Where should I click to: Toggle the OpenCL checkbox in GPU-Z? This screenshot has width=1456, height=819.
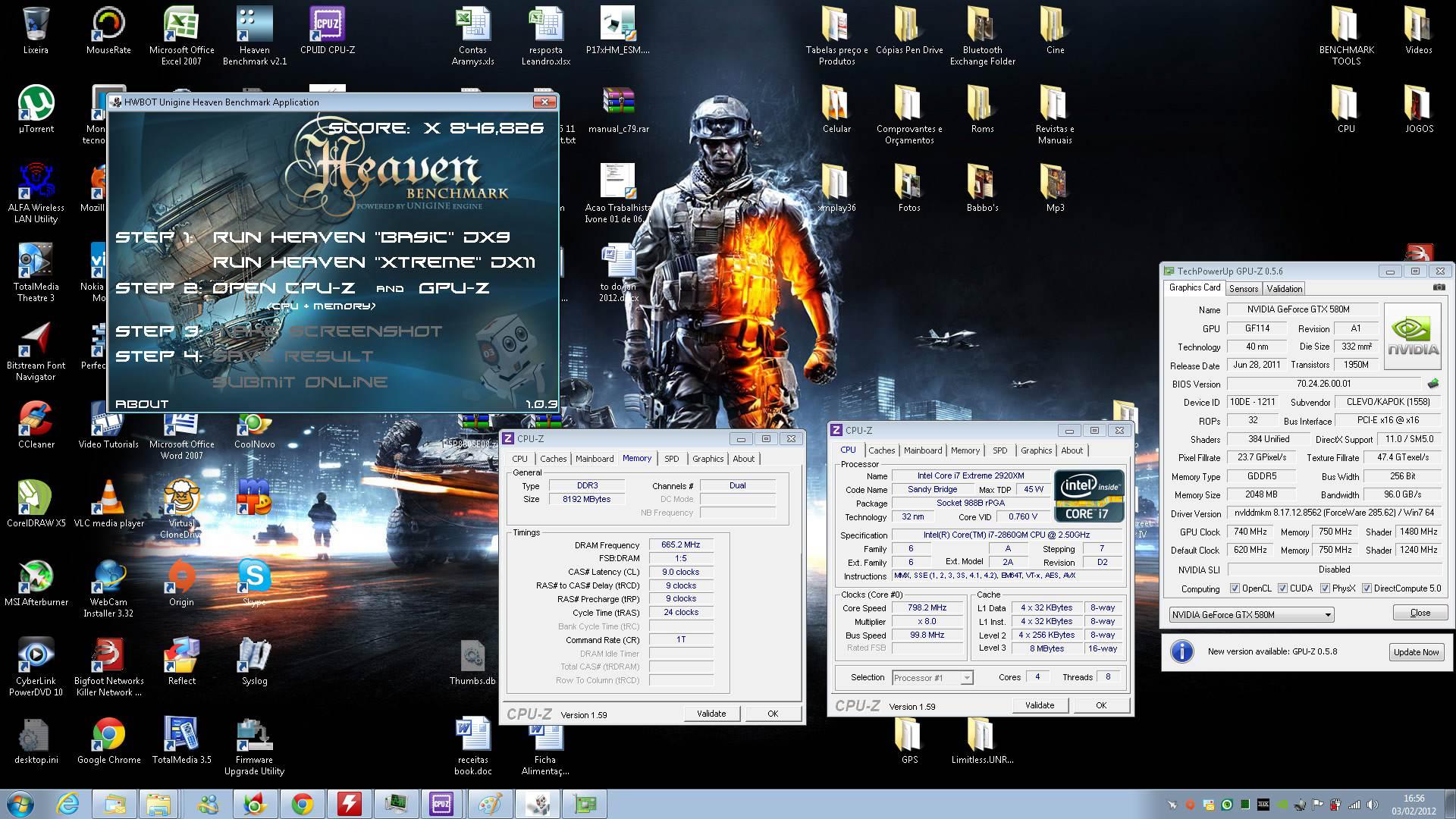click(x=1235, y=588)
